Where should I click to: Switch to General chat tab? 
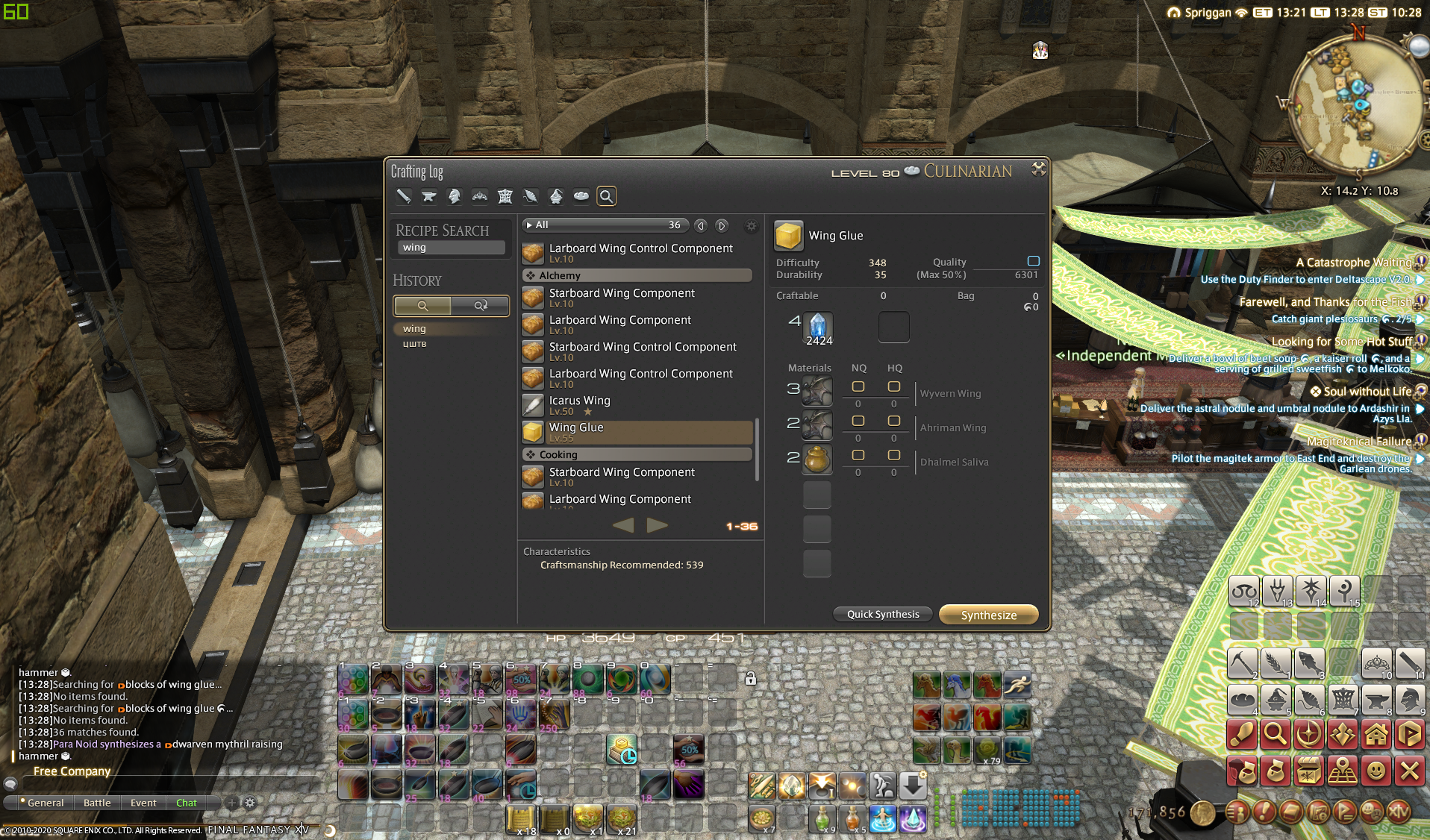(46, 803)
